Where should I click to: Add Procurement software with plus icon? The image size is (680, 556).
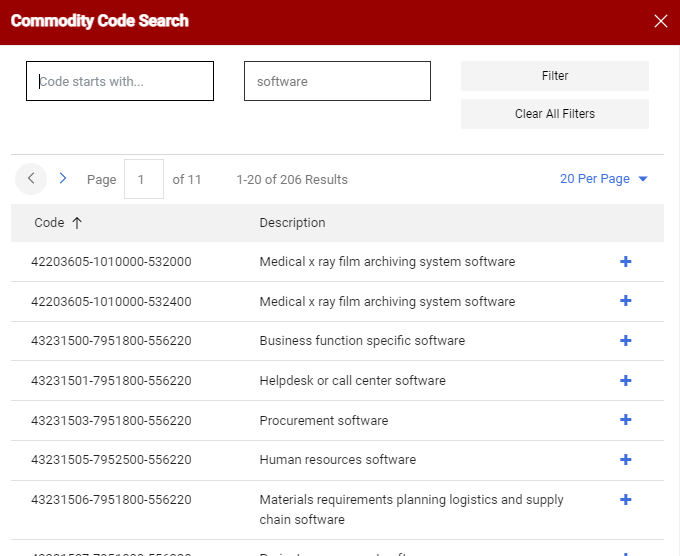pos(626,420)
